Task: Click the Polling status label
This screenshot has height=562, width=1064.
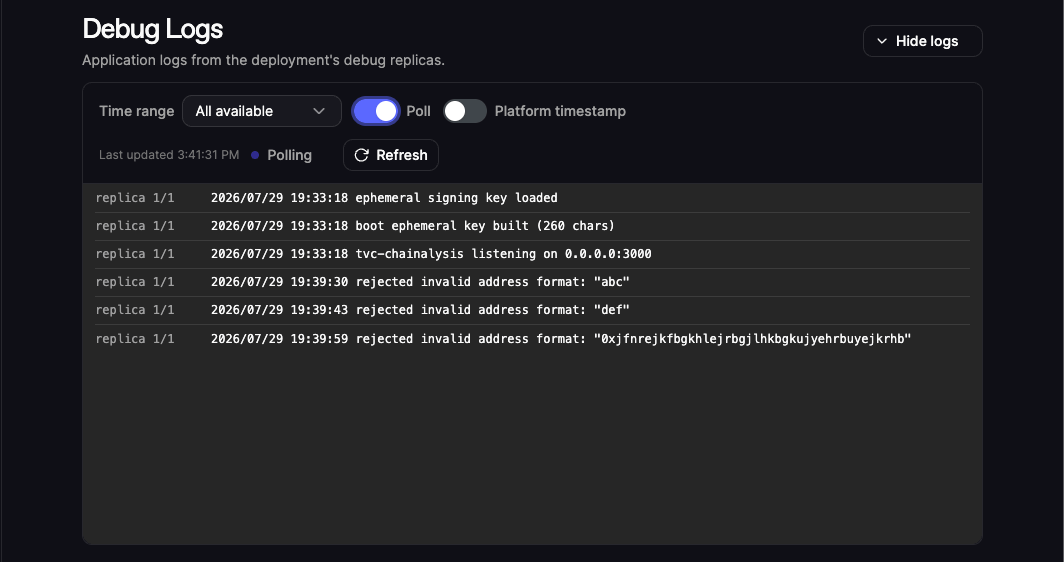Action: 290,155
